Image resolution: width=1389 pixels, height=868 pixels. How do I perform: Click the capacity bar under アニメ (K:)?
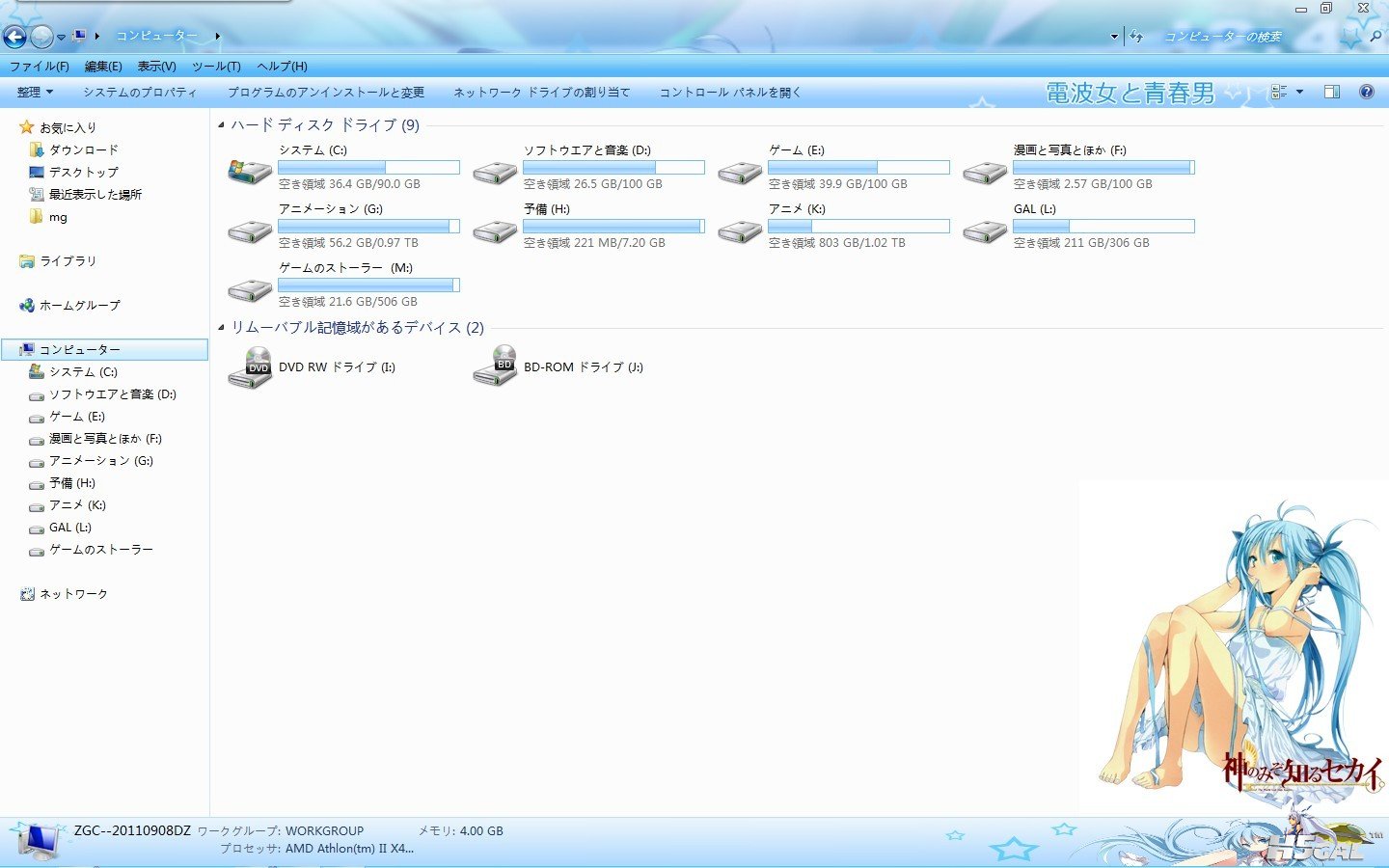pyautogui.click(x=858, y=227)
